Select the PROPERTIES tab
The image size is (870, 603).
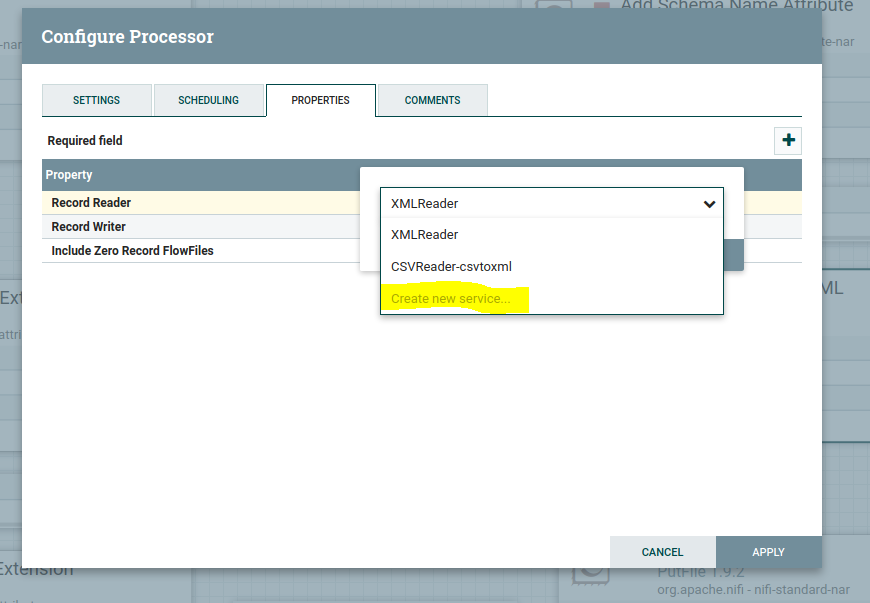[x=320, y=101]
